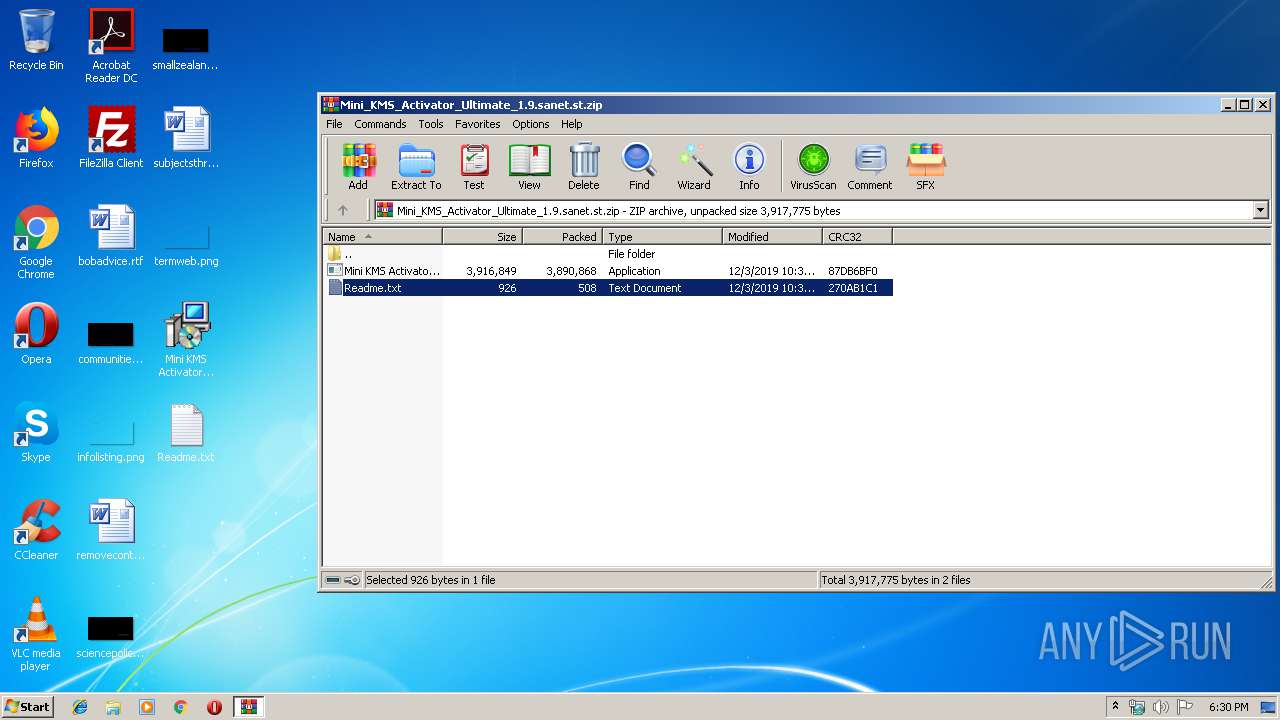Click the volume speaker tray icon
This screenshot has width=1280, height=720.
(1160, 707)
